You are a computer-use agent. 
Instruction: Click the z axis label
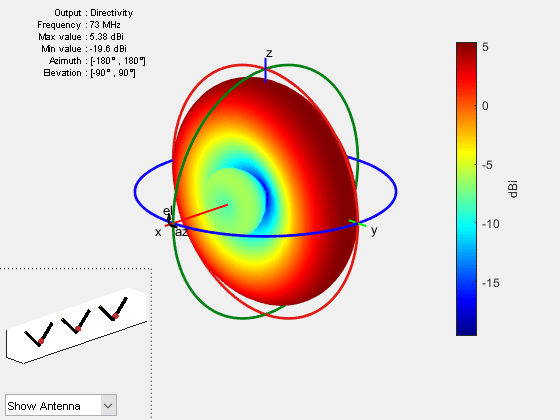coord(269,53)
